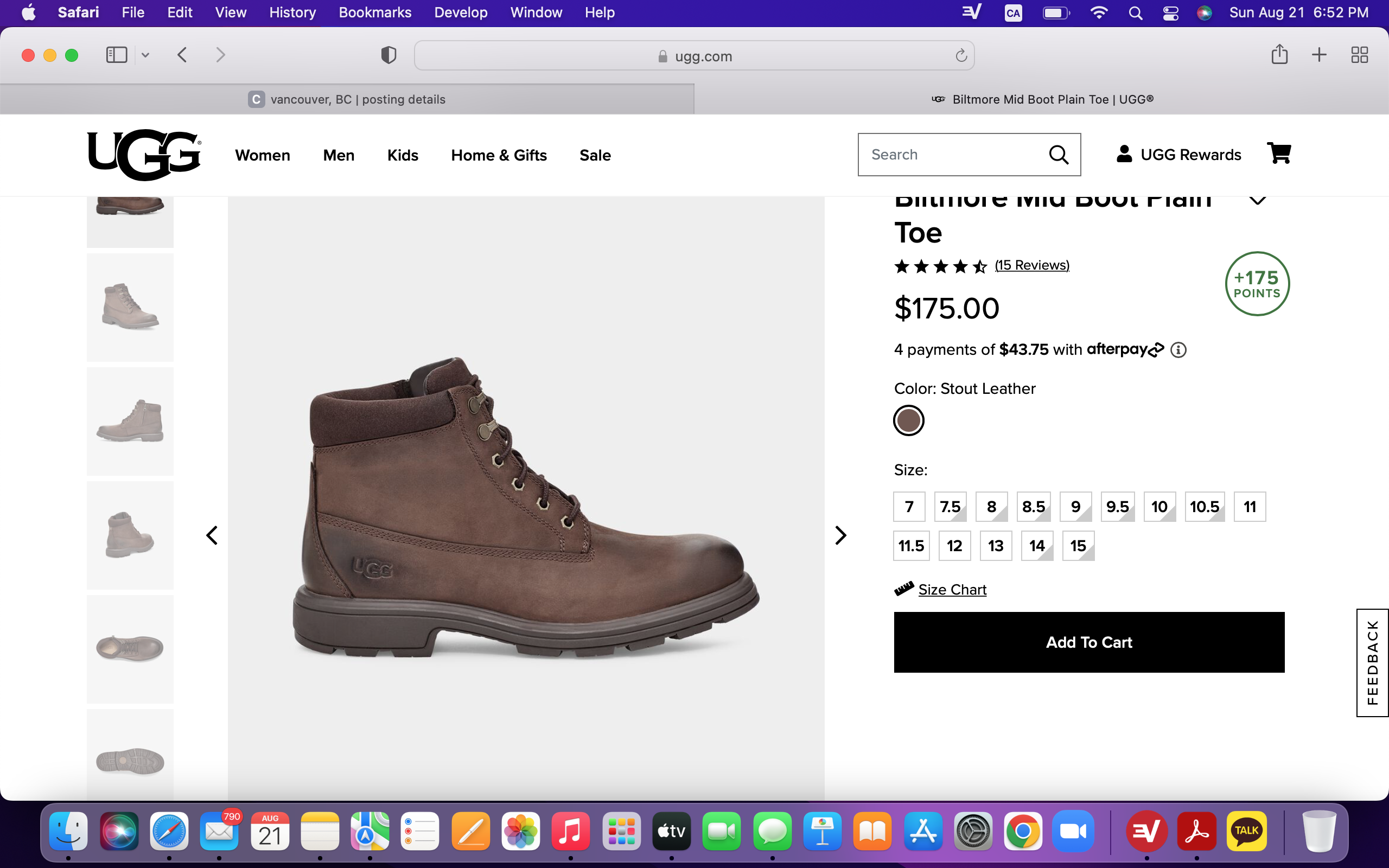Select size 9.5
1389x868 pixels.
(1118, 506)
